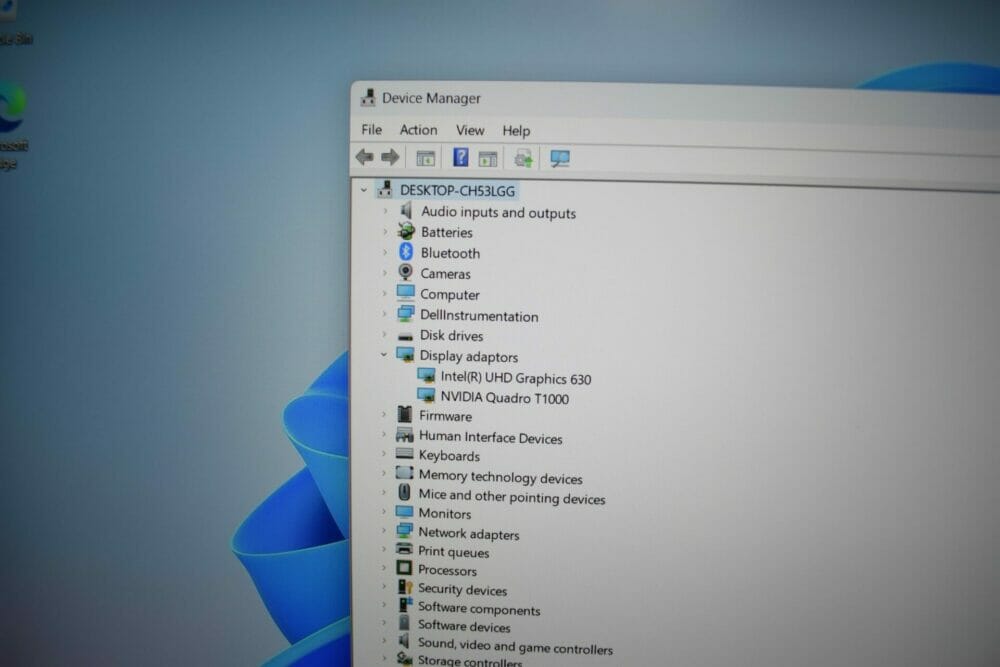Select Software devices label
1000x667 pixels.
coord(464,626)
